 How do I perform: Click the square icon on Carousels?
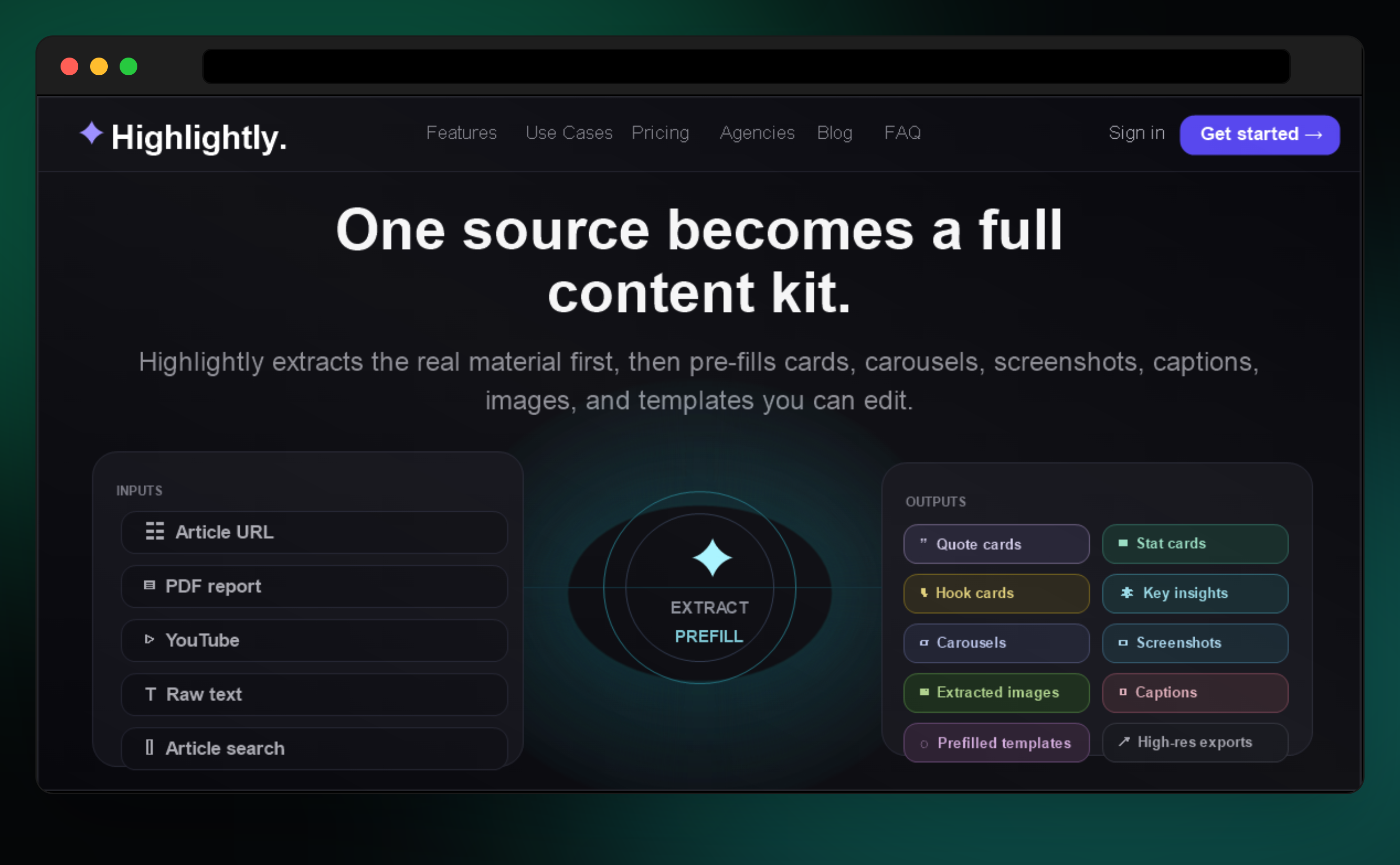(x=924, y=643)
